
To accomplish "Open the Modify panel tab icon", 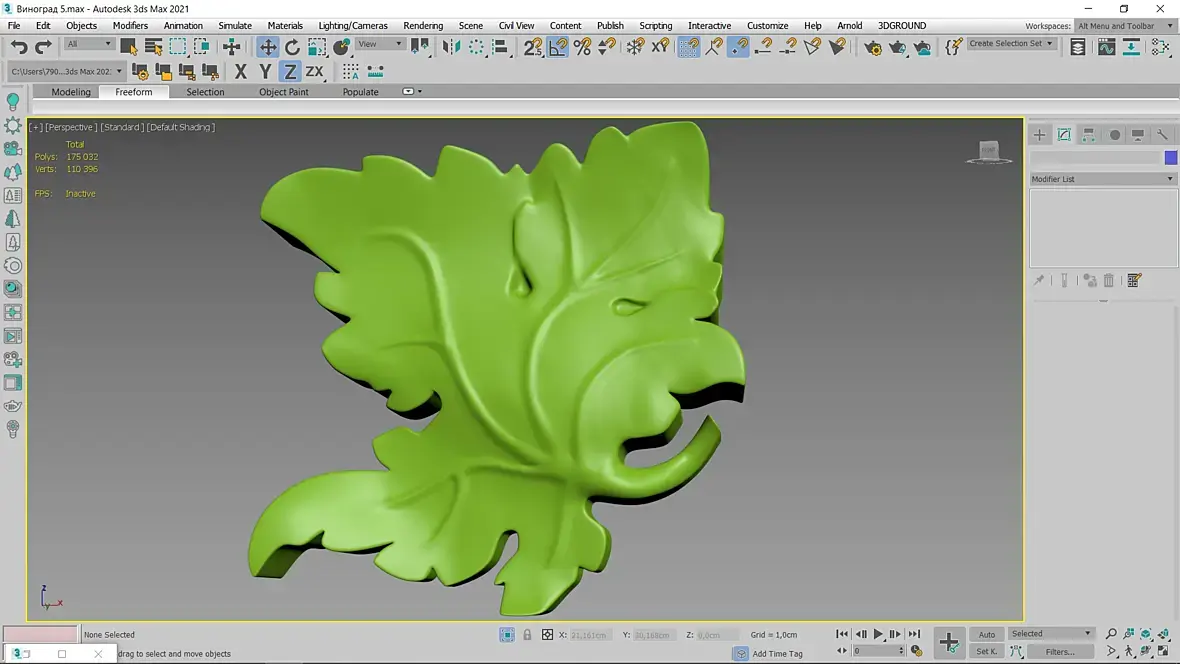I will (1064, 135).
